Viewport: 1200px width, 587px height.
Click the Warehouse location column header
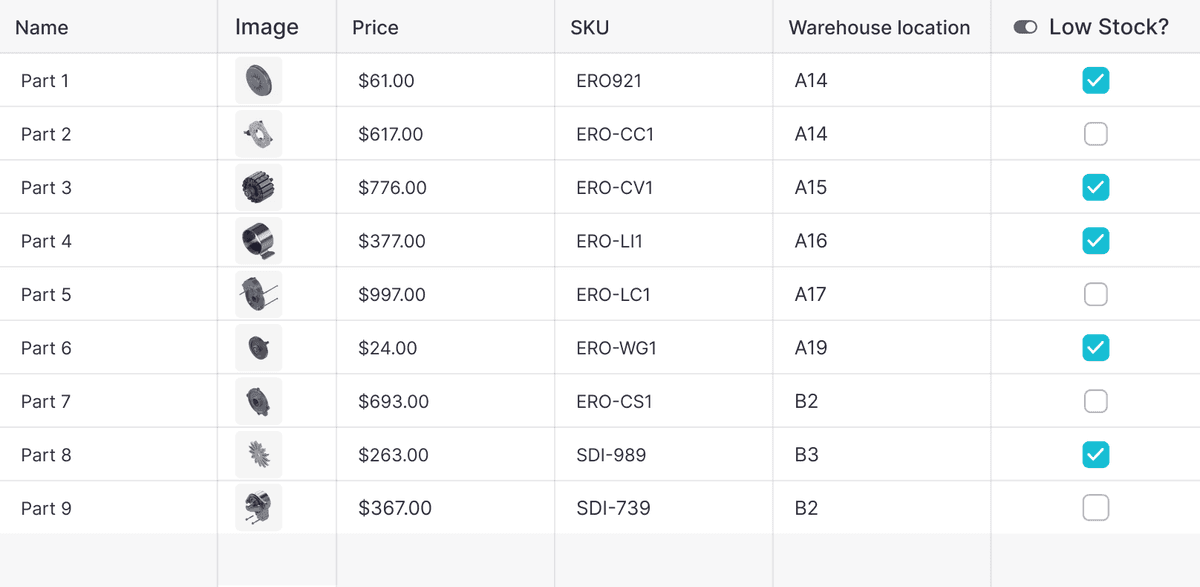point(879,28)
